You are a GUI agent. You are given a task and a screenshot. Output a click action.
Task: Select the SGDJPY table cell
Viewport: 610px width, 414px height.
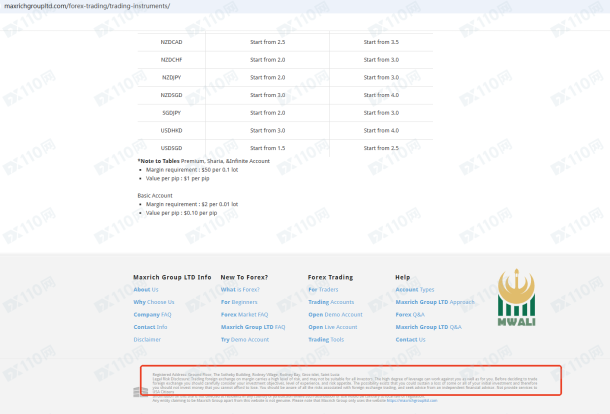tap(172, 113)
